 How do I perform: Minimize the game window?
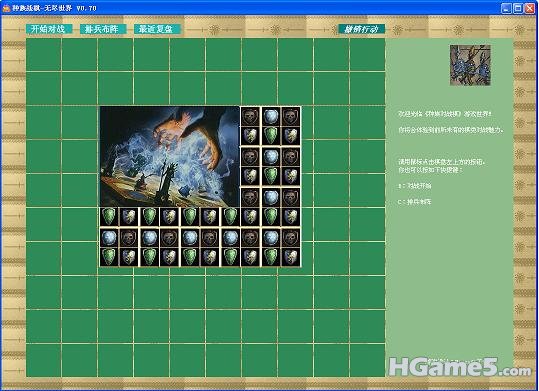click(x=506, y=8)
